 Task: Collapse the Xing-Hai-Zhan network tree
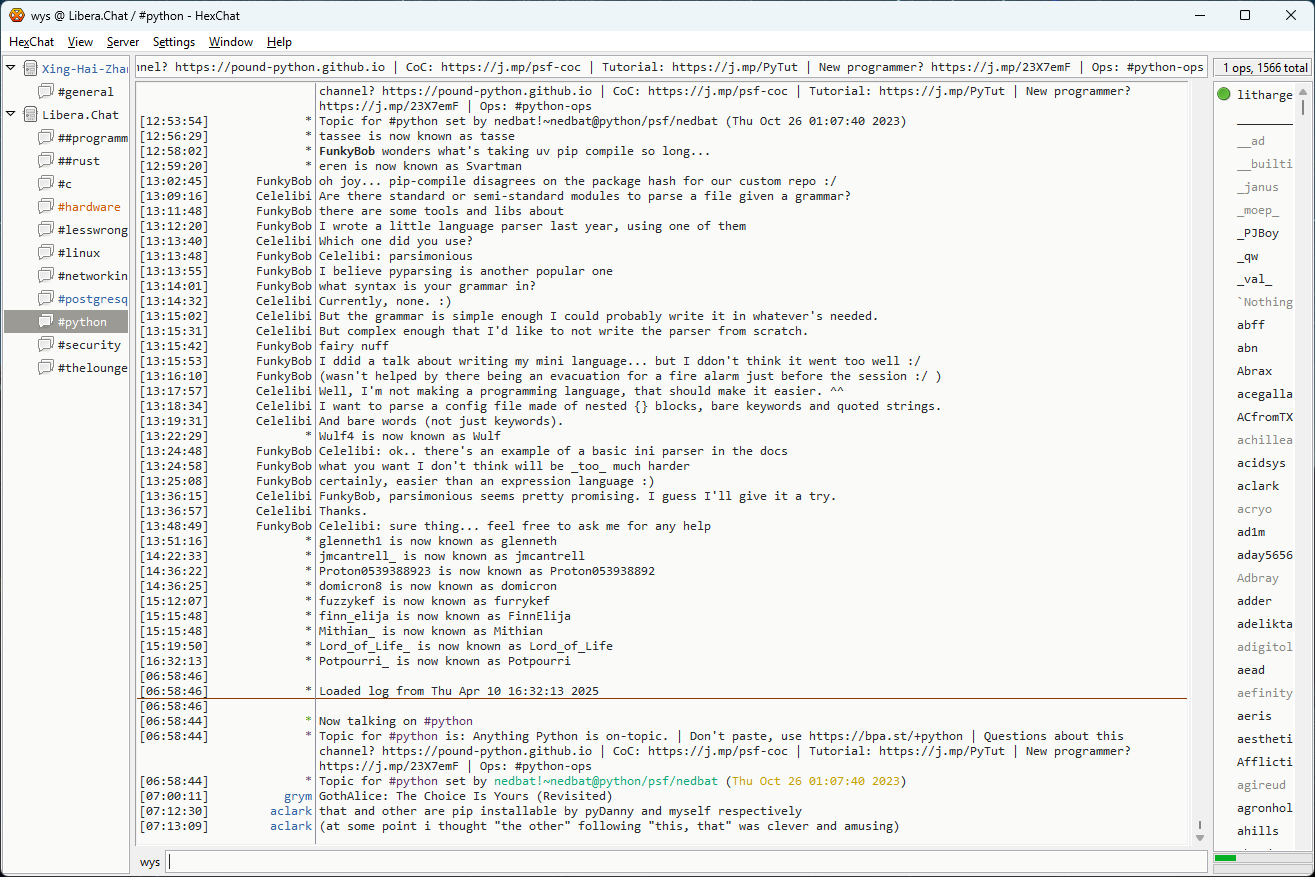point(11,69)
